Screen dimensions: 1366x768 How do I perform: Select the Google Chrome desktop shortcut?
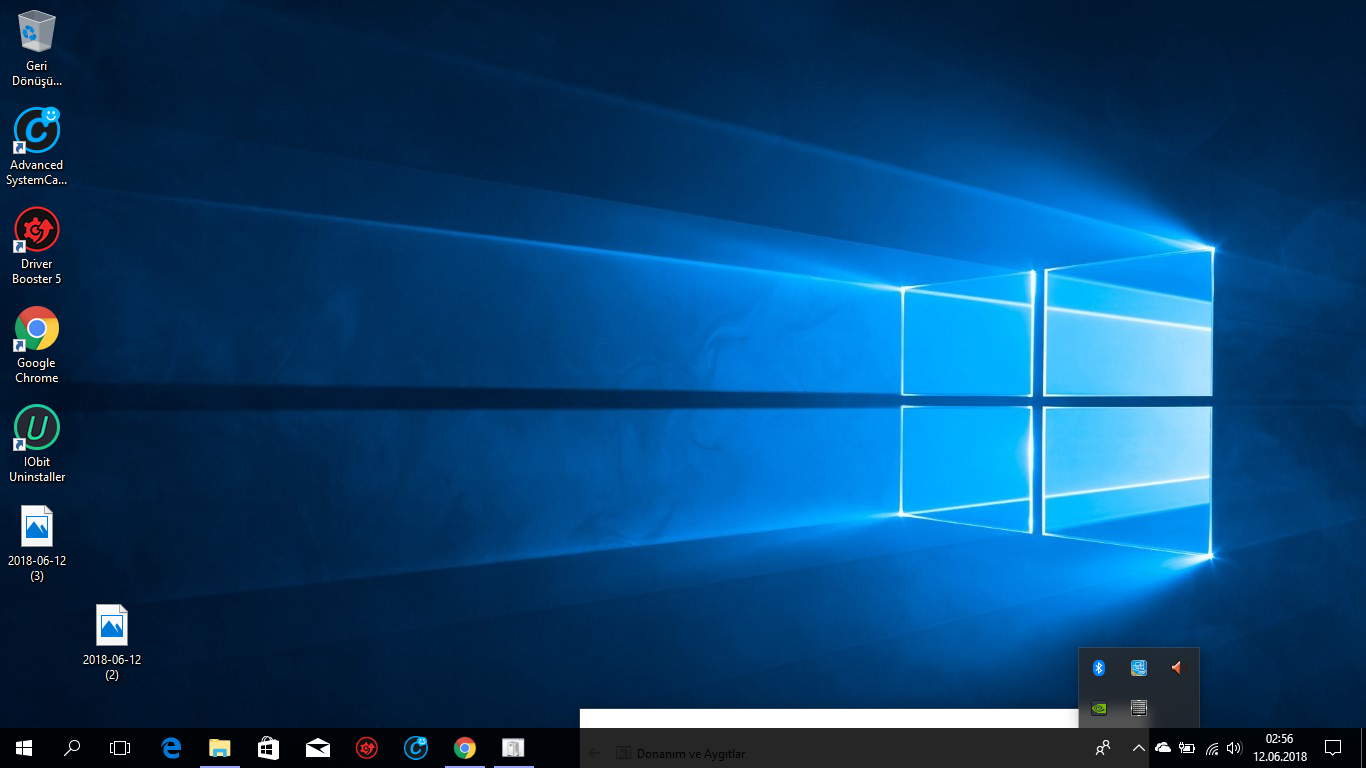[37, 344]
